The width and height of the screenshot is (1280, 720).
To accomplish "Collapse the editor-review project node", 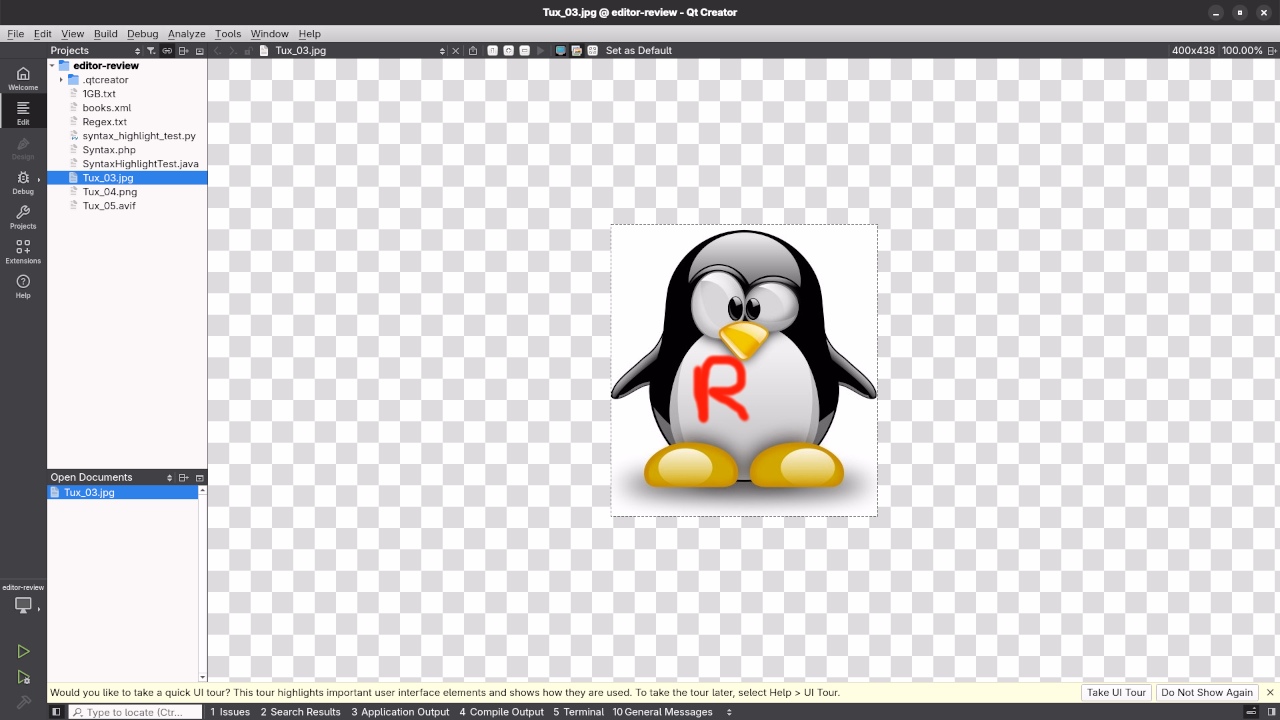I will (52, 66).
